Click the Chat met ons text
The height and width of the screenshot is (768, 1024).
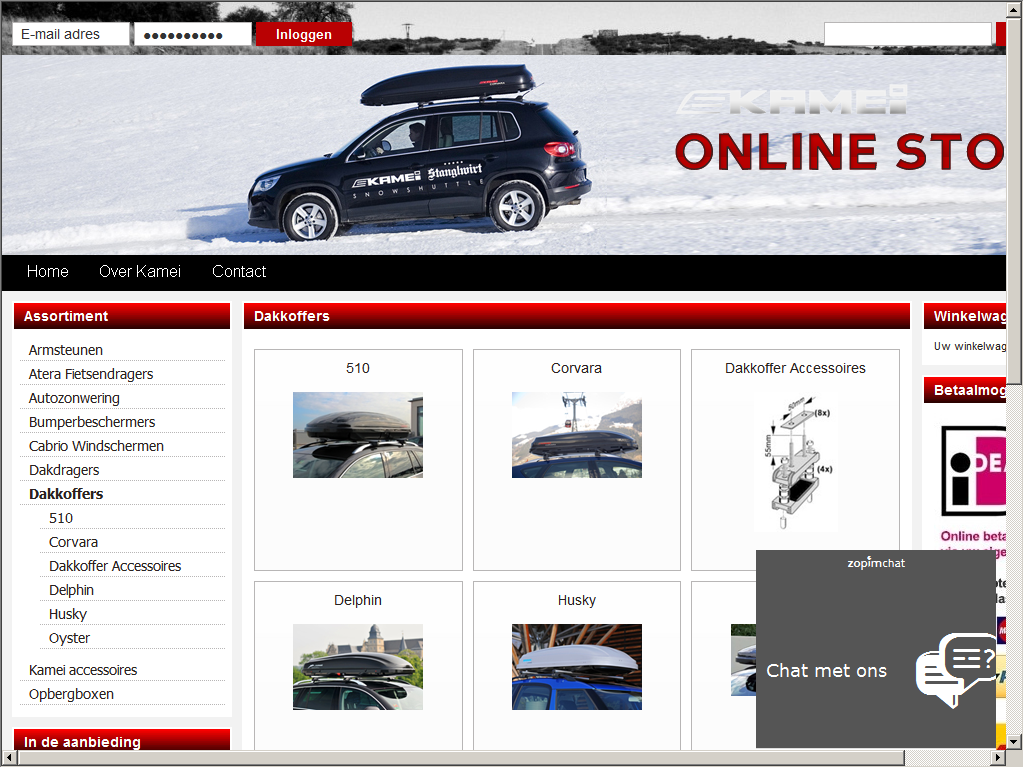click(x=826, y=671)
